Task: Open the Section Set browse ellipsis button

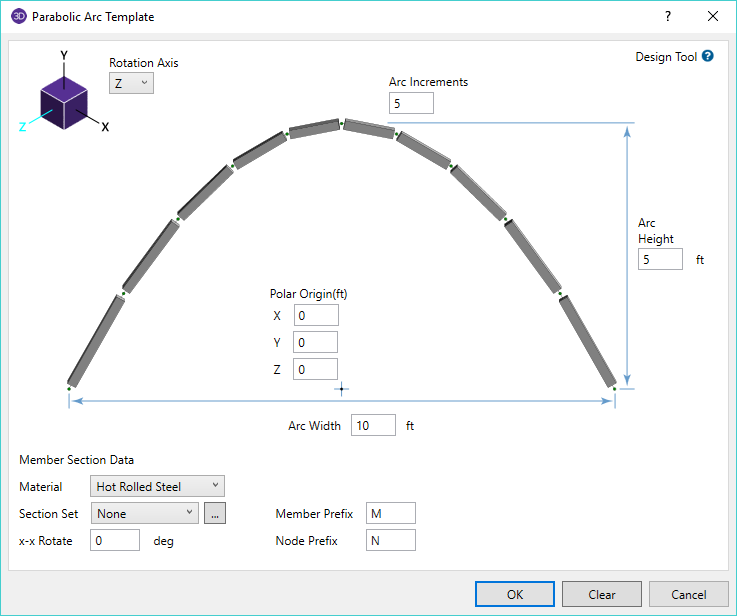Action: pyautogui.click(x=214, y=513)
